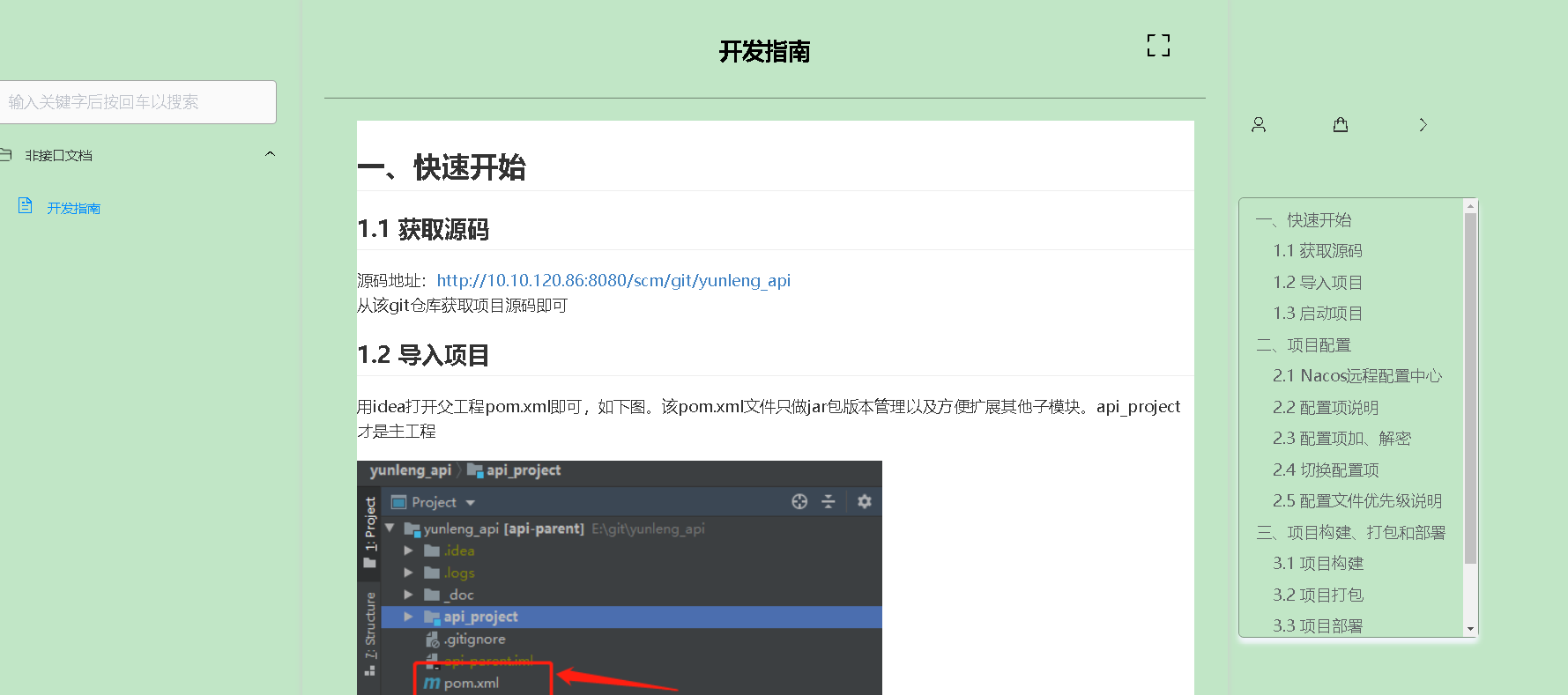
Task: Expand panel with right chevron icon
Action: tap(1423, 125)
